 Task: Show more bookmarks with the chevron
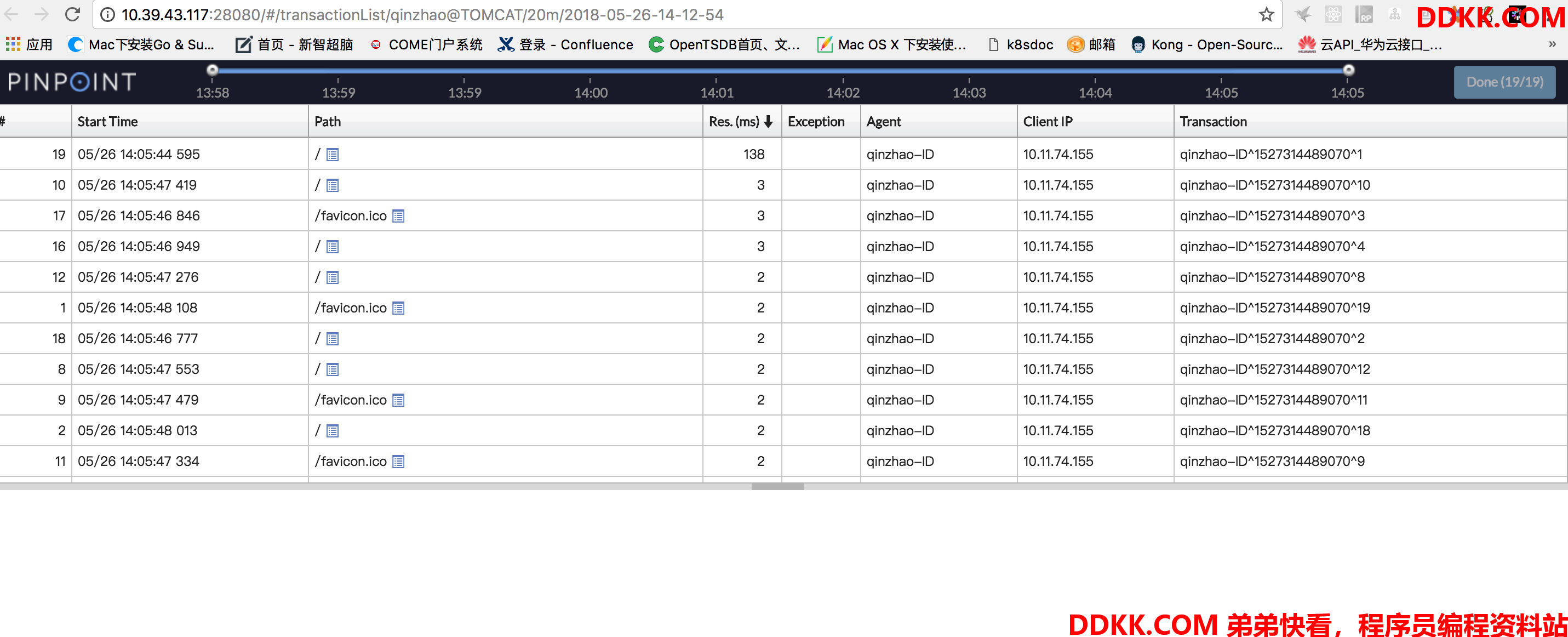coord(1552,44)
